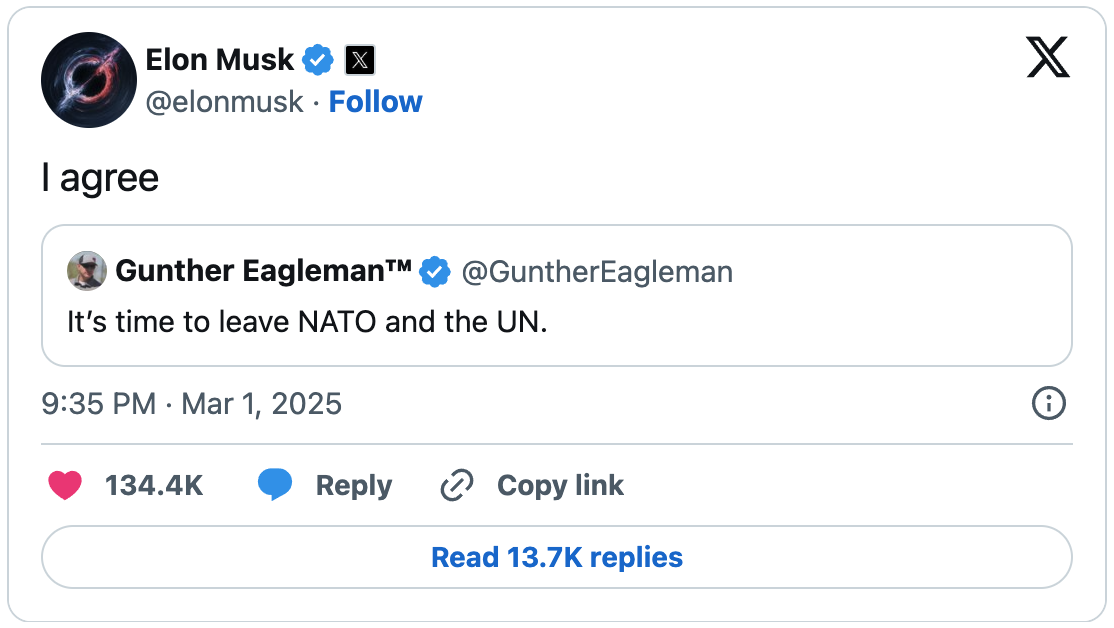Viewport: 1114px width, 628px height.
Task: Like the post with the heart icon
Action: coord(64,486)
